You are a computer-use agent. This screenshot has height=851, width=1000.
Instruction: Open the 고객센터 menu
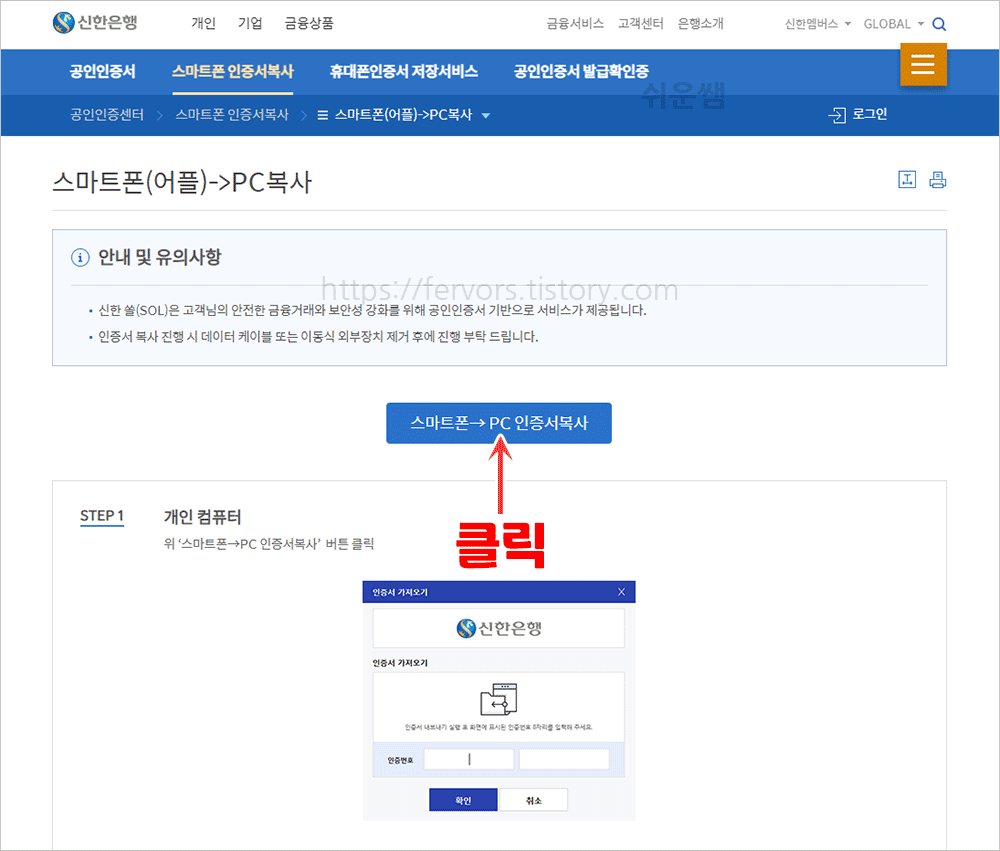point(640,24)
